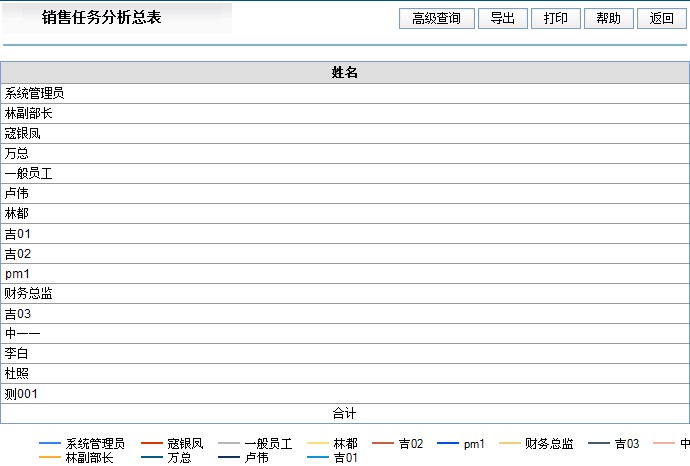The height and width of the screenshot is (466, 690).
Task: Open 帮助 help button
Action: [x=608, y=18]
